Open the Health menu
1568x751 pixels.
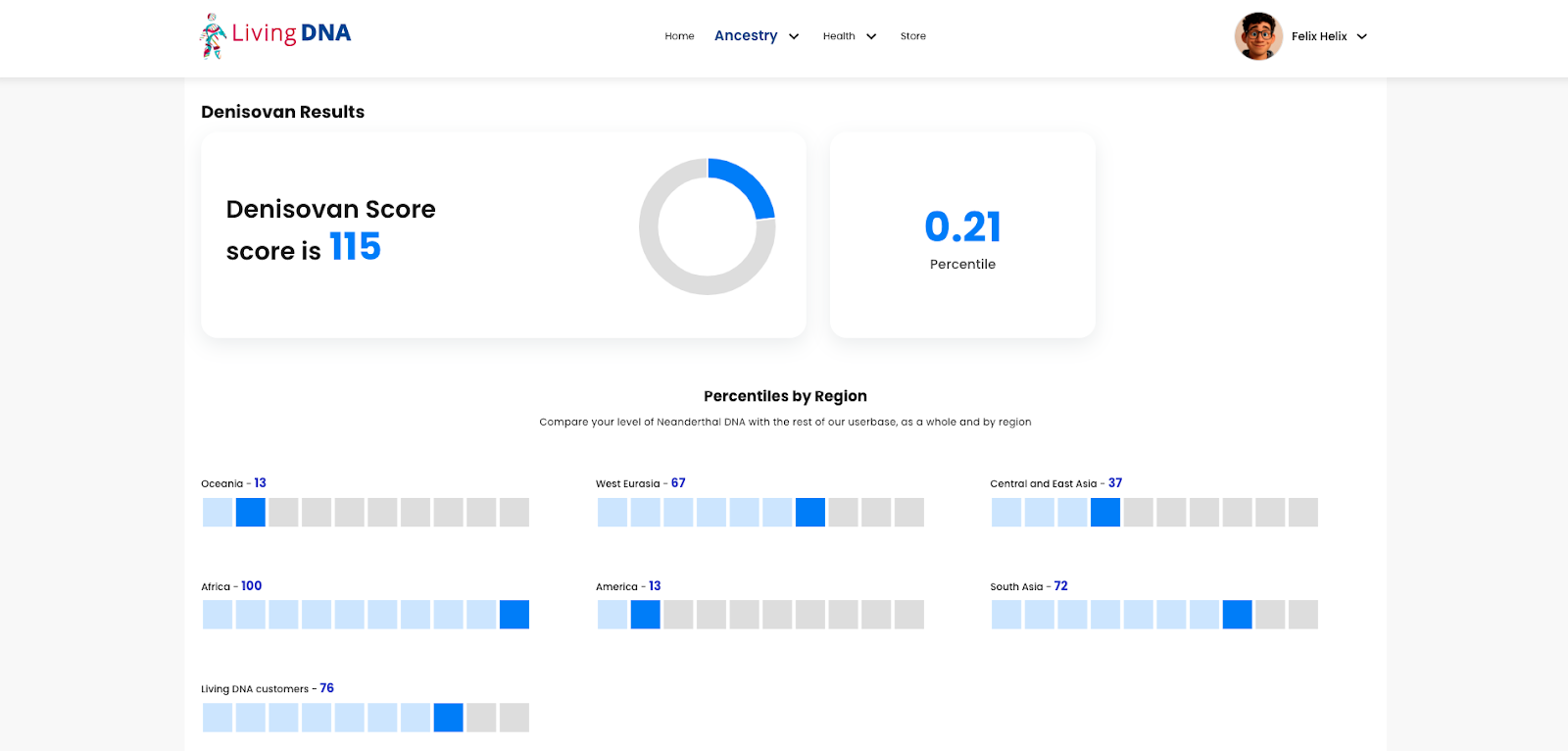tap(839, 36)
